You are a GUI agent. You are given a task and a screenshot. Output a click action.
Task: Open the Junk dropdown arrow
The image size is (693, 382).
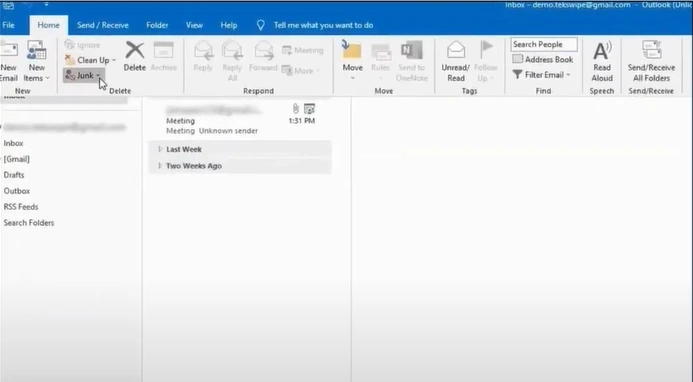[98, 76]
